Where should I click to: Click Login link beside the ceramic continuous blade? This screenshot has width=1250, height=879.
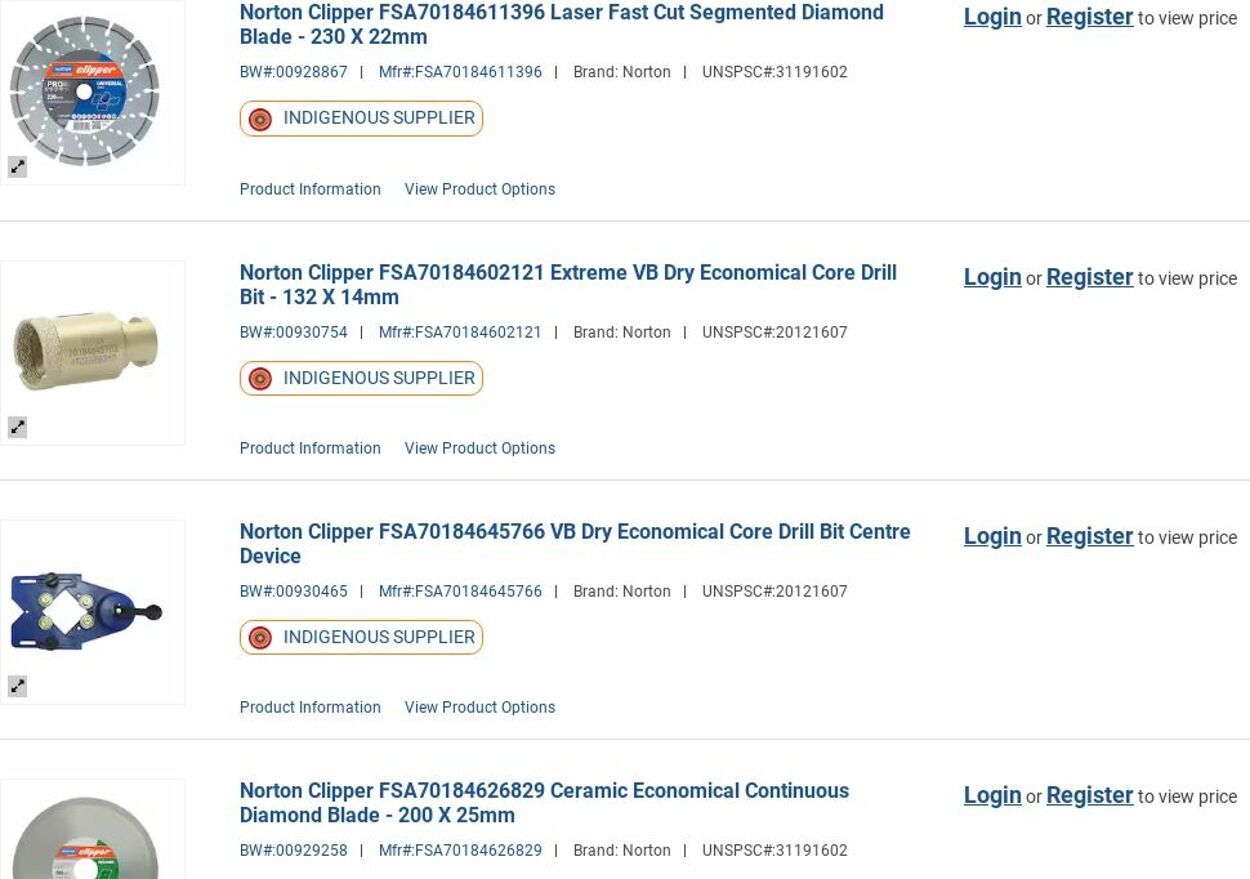(x=992, y=795)
